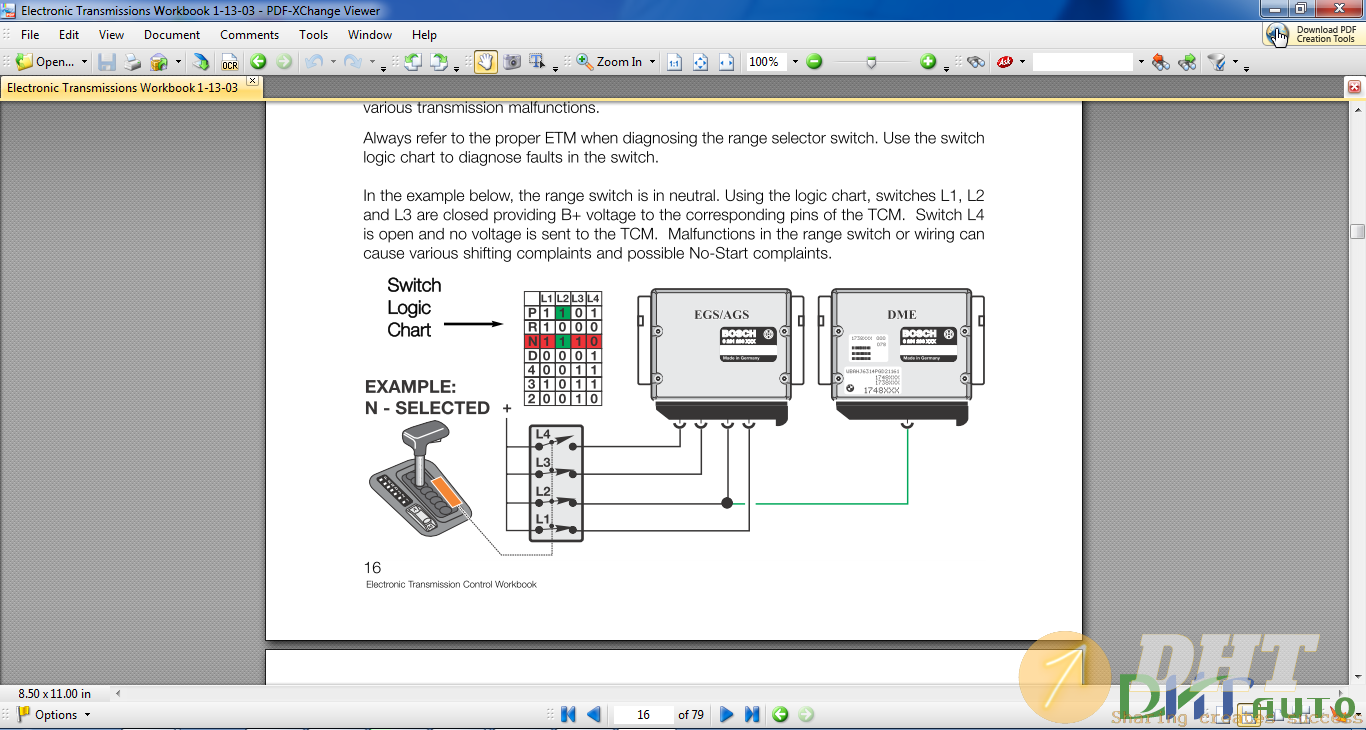
Task: Click the zoom slider handle
Action: tap(872, 62)
